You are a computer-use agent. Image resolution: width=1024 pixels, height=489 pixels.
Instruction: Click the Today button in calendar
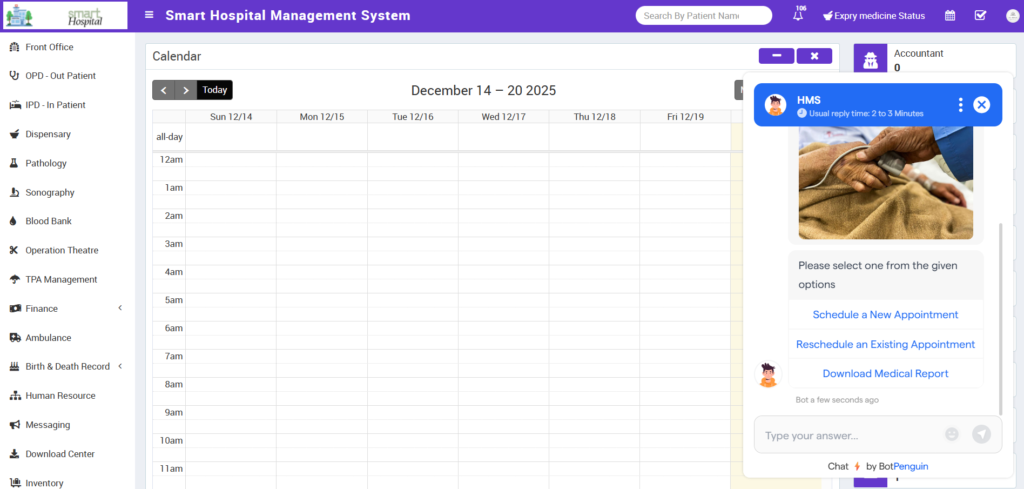pos(215,90)
